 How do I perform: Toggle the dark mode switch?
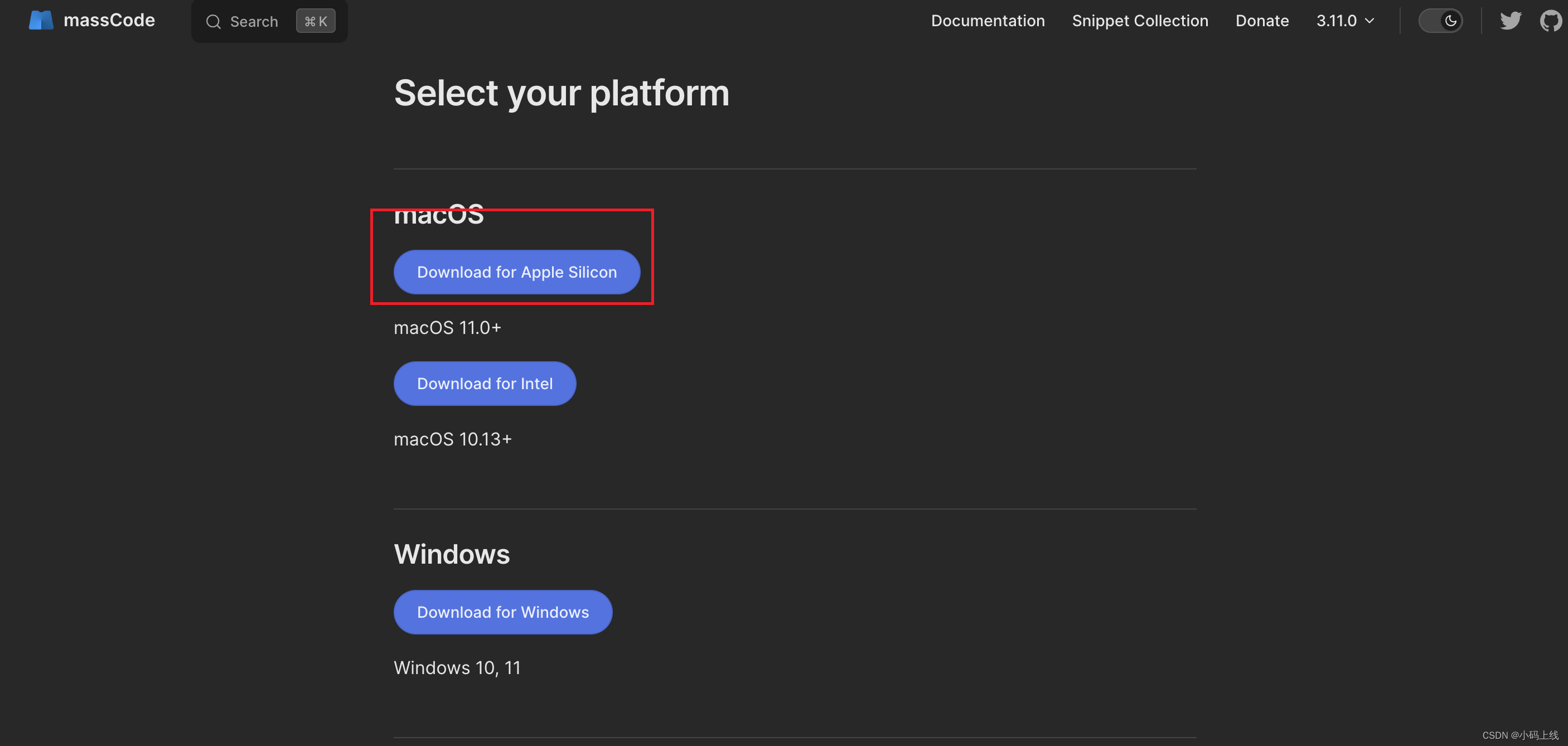tap(1440, 21)
